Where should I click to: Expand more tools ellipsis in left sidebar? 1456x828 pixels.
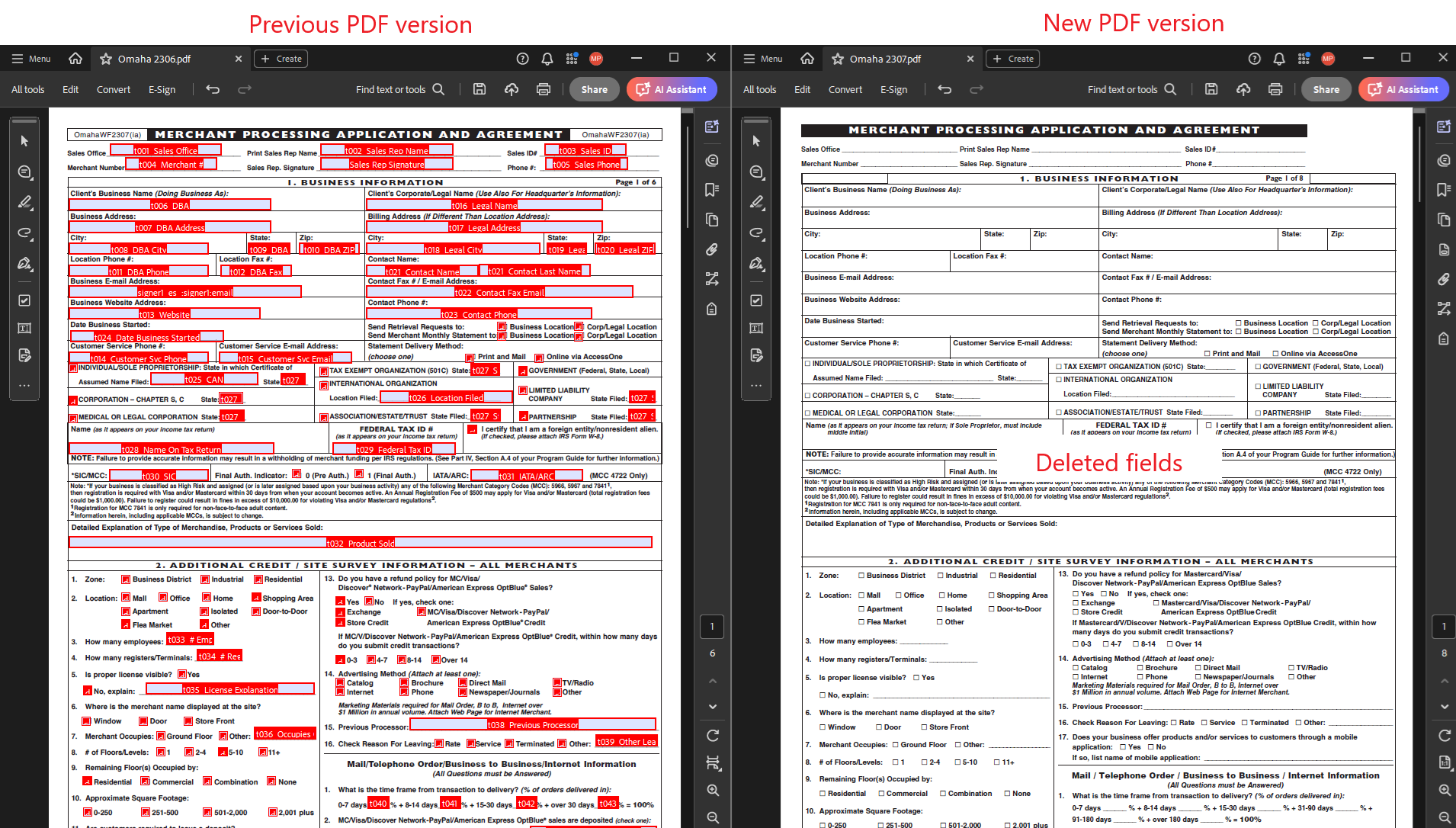point(24,386)
